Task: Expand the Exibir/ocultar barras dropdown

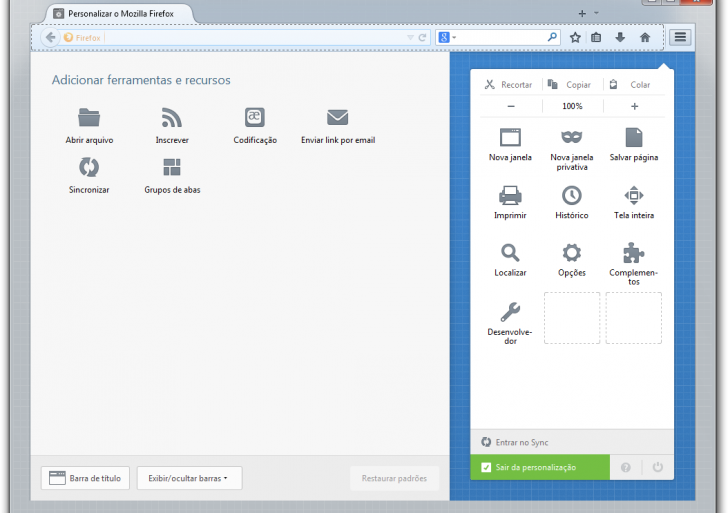Action: pos(189,478)
